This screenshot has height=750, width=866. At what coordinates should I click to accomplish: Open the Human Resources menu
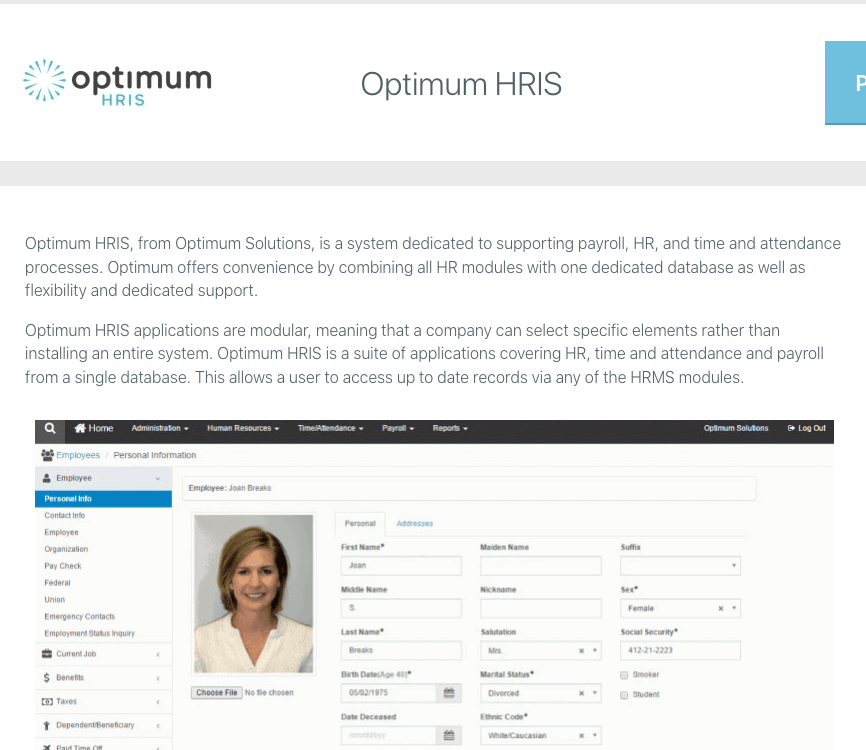pos(243,428)
